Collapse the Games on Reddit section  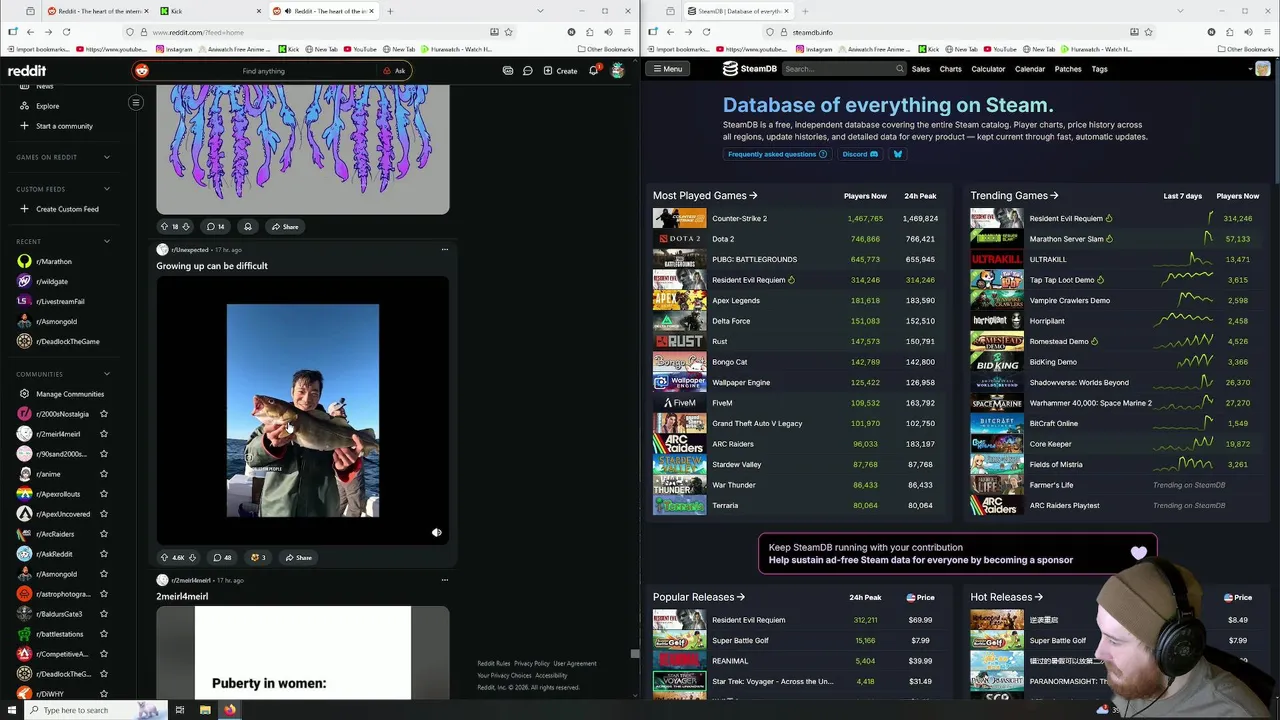click(107, 157)
